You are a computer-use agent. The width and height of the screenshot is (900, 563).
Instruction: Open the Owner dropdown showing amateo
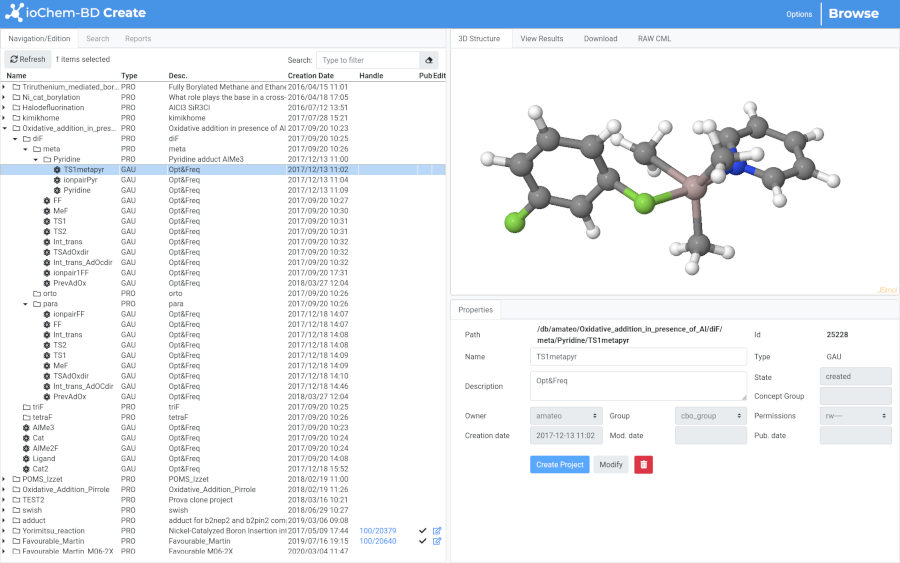pyautogui.click(x=567, y=416)
